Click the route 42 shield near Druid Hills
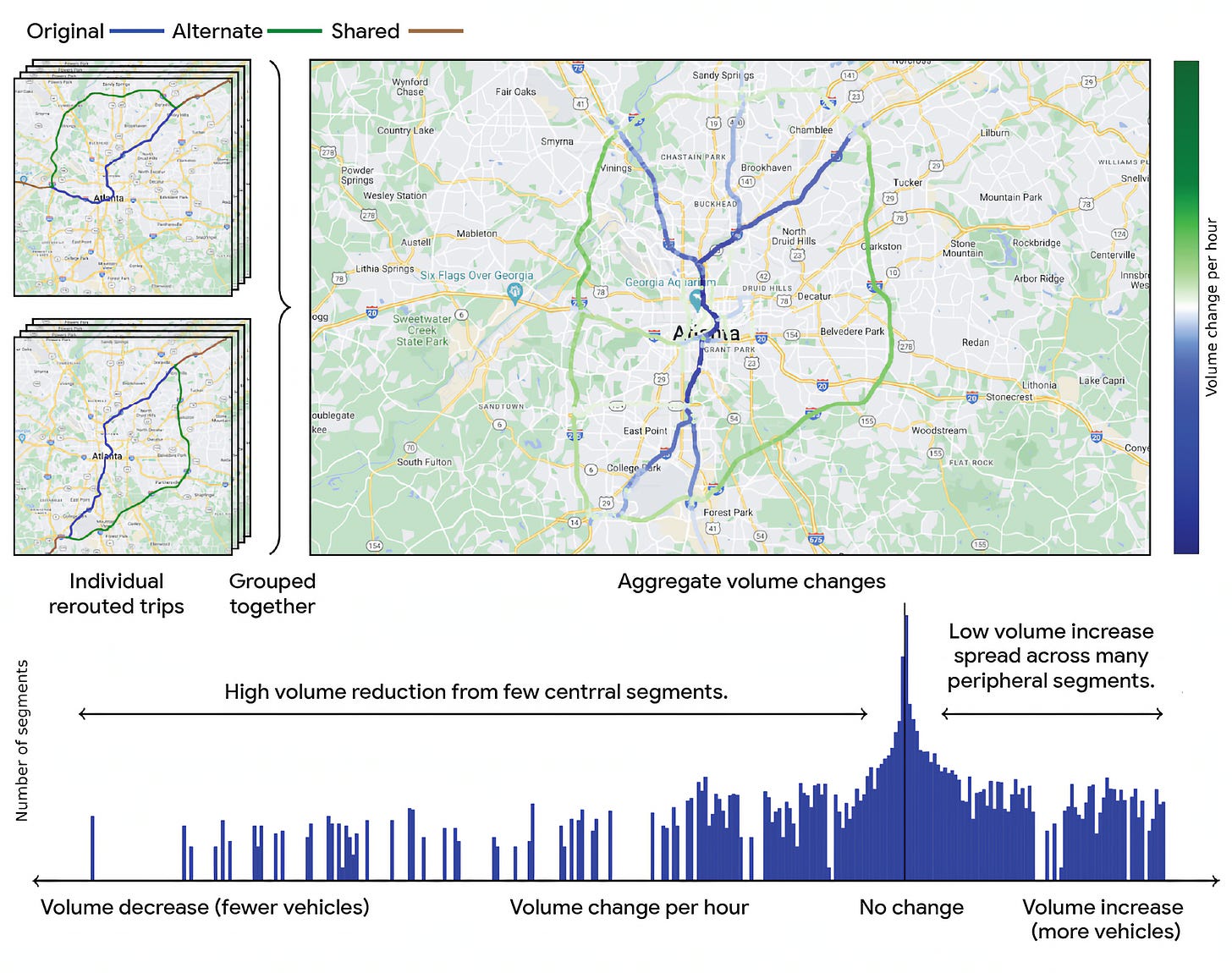Viewport: 1232px width, 973px height. [762, 277]
